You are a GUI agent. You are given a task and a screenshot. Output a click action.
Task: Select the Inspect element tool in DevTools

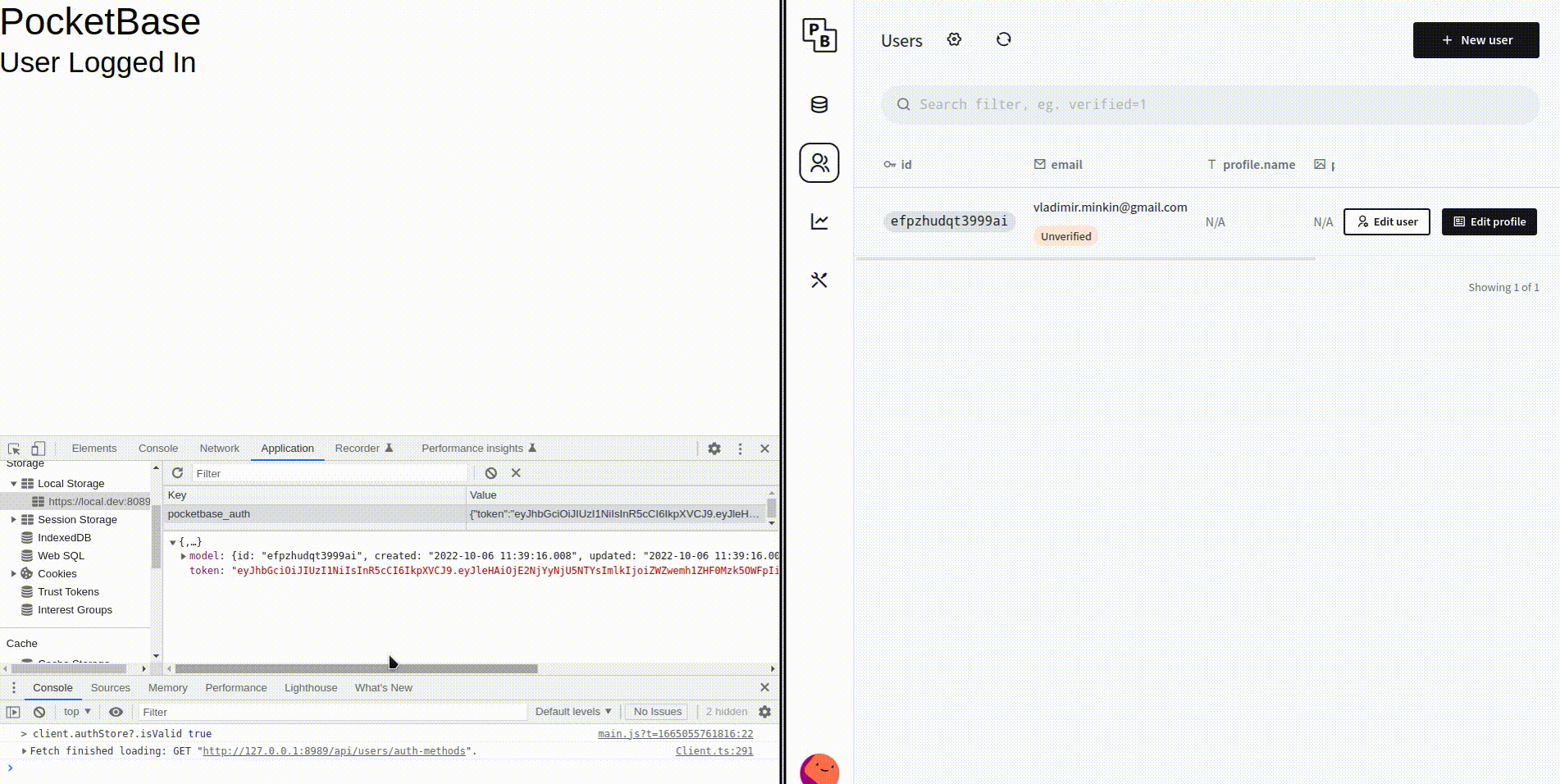pyautogui.click(x=13, y=449)
